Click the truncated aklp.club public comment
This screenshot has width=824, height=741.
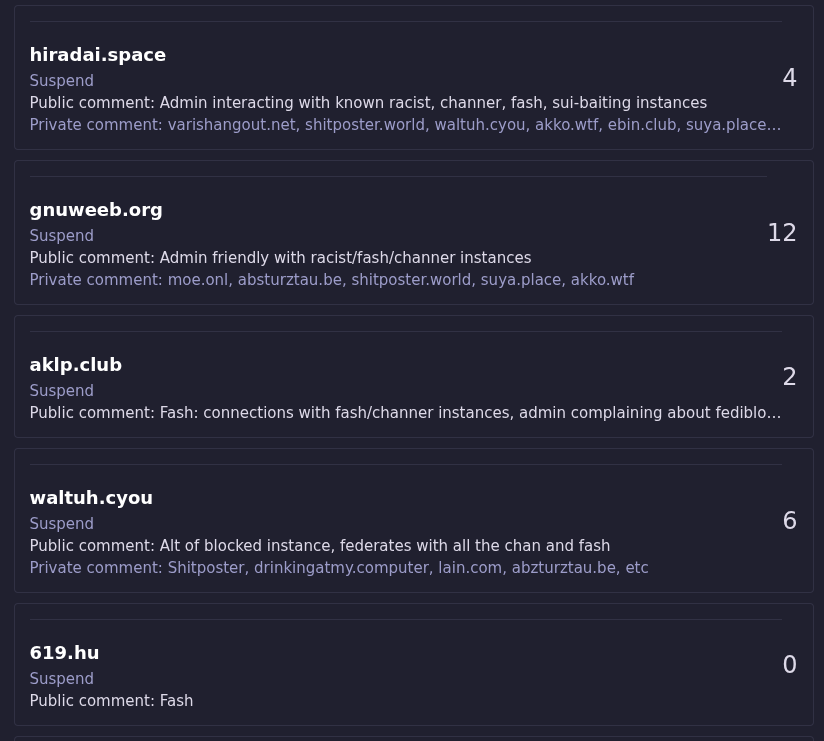tap(404, 413)
